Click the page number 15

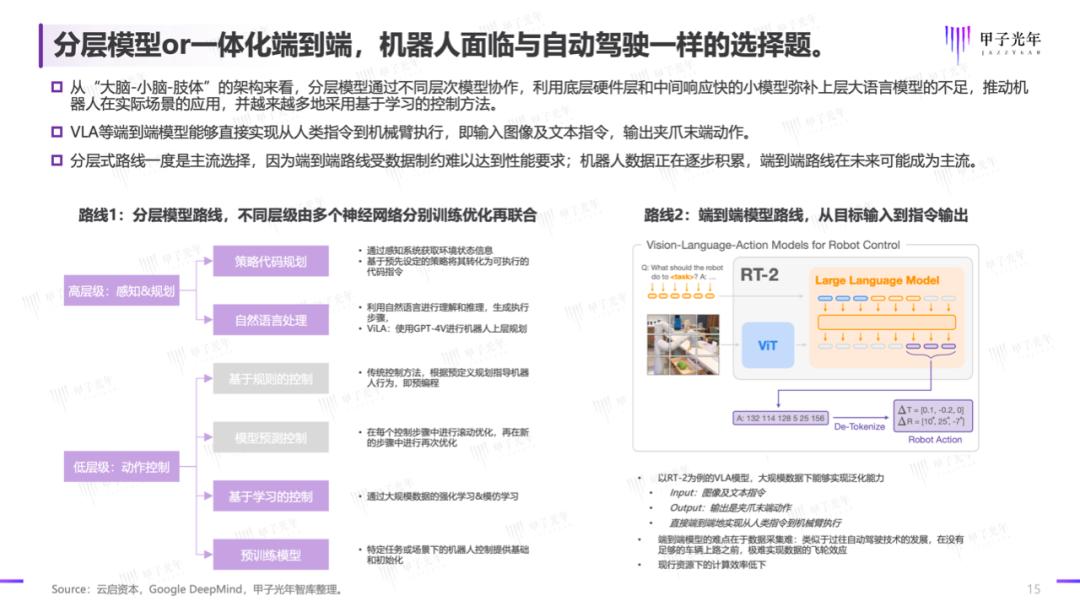point(1033,588)
